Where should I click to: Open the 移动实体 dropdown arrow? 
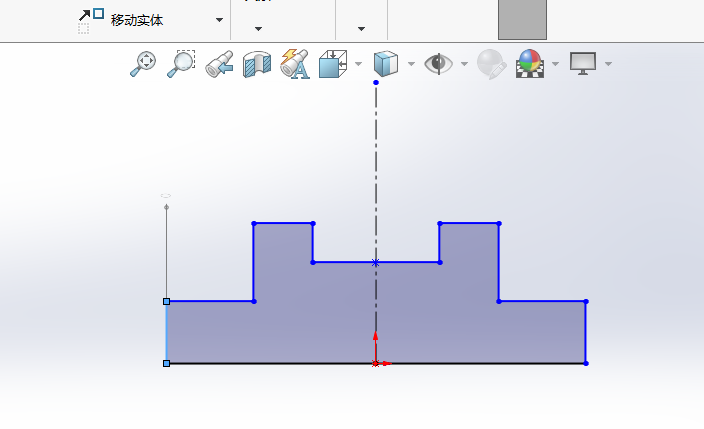click(x=219, y=20)
